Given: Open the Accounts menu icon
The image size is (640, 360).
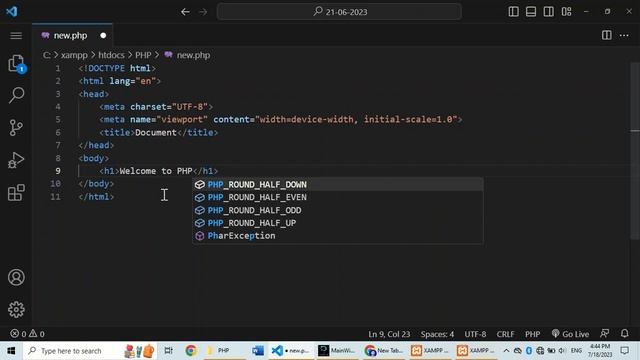Looking at the screenshot, I should pyautogui.click(x=16, y=278).
